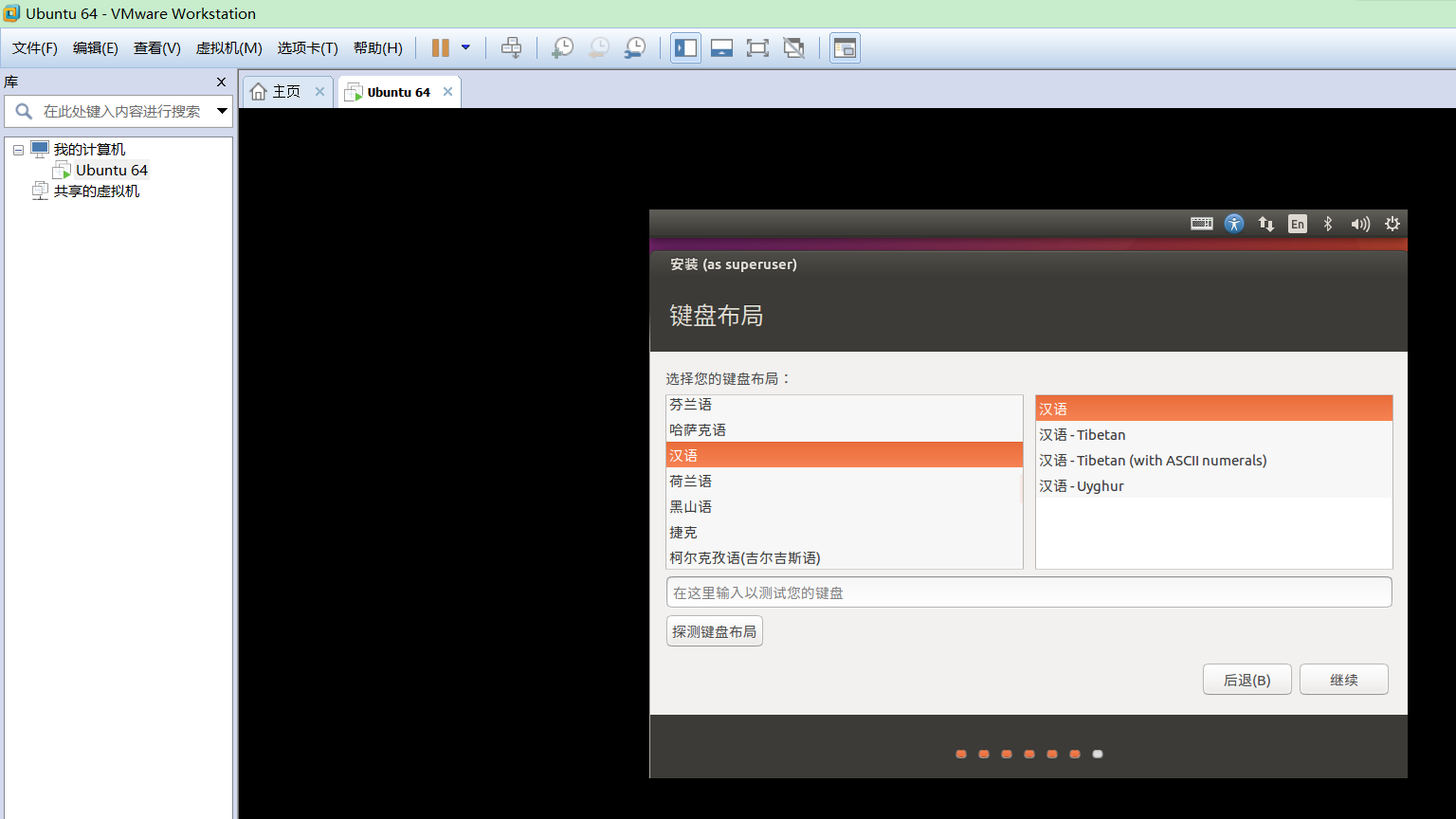The width and height of the screenshot is (1456, 819).
Task: Open the suspend button dropdown arrow
Action: click(464, 47)
